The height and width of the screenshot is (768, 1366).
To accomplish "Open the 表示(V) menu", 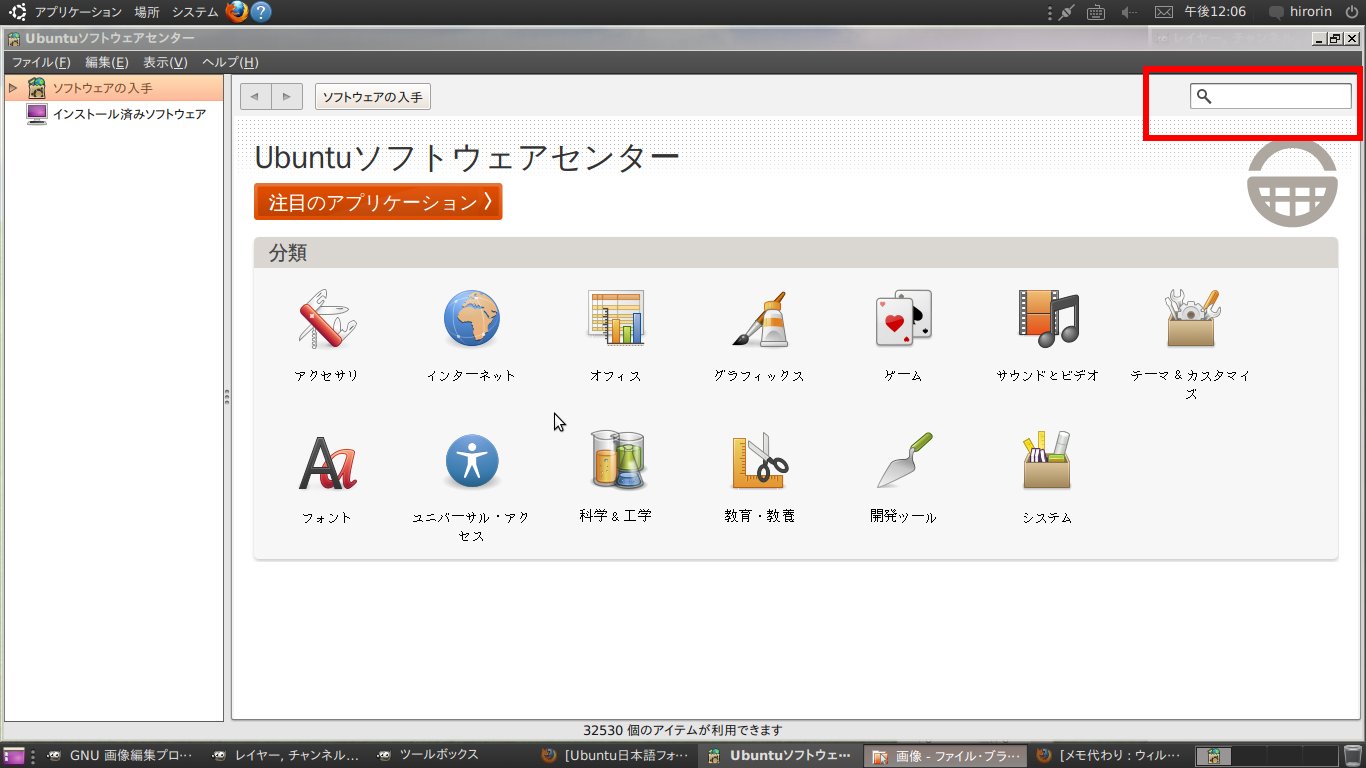I will point(165,62).
